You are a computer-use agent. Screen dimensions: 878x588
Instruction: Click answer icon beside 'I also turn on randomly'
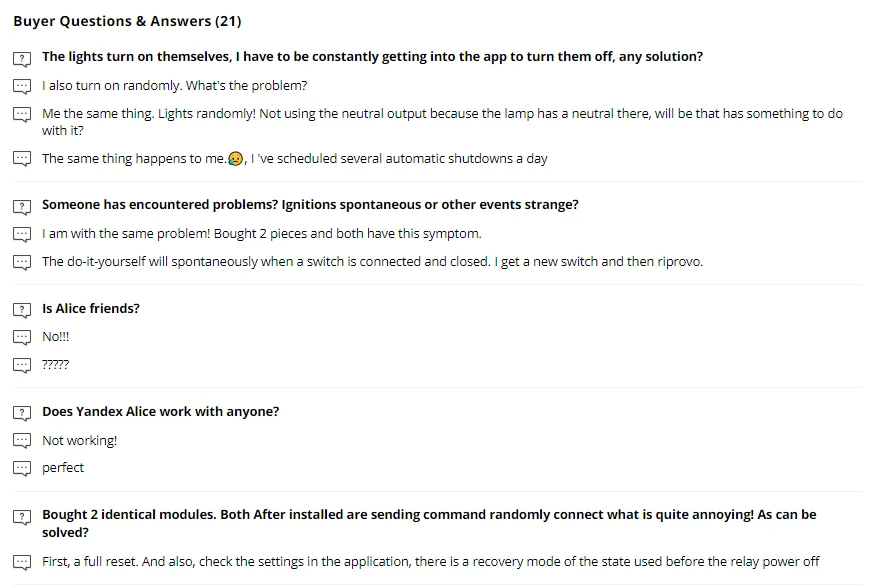22,87
